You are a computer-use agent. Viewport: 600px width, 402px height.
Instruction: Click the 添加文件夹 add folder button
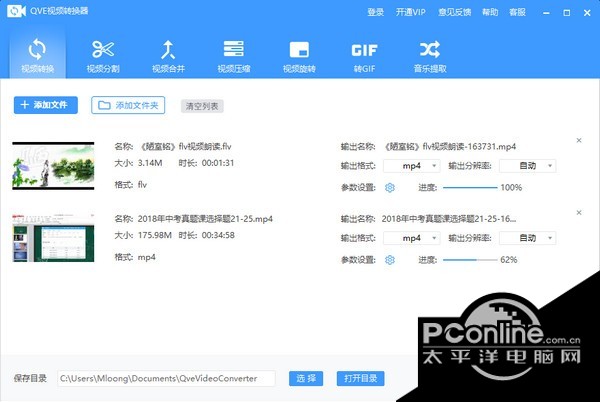pyautogui.click(x=128, y=105)
